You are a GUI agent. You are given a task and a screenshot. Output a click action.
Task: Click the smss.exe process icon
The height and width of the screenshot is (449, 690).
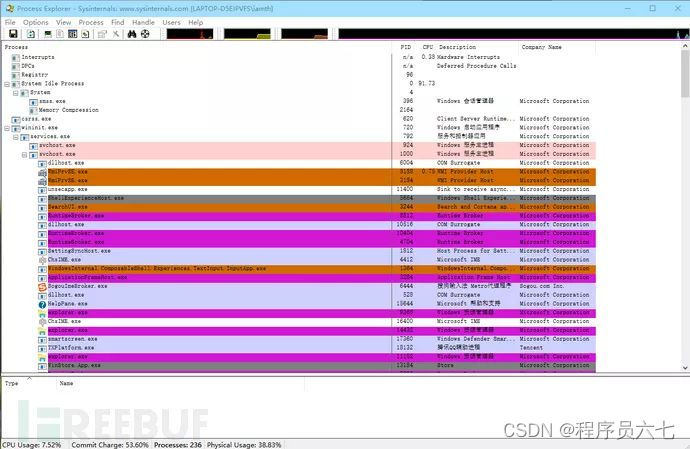(33, 102)
